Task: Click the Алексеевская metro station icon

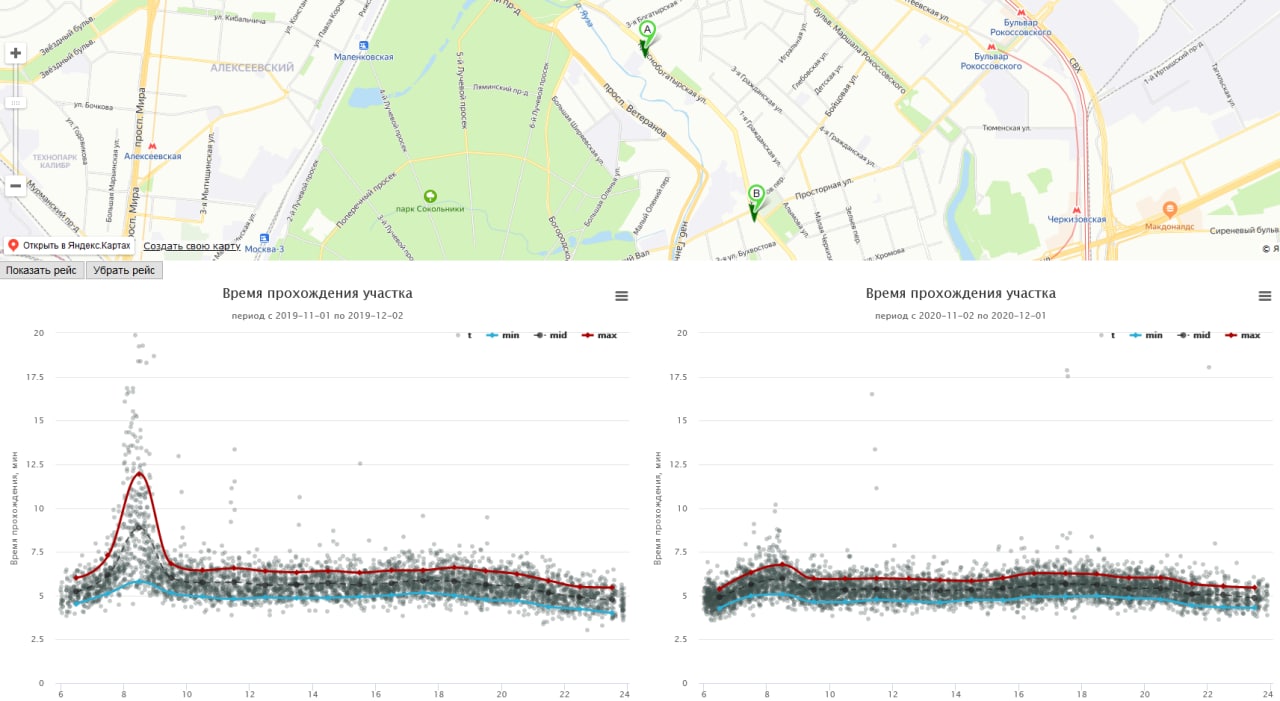Action: click(x=153, y=146)
